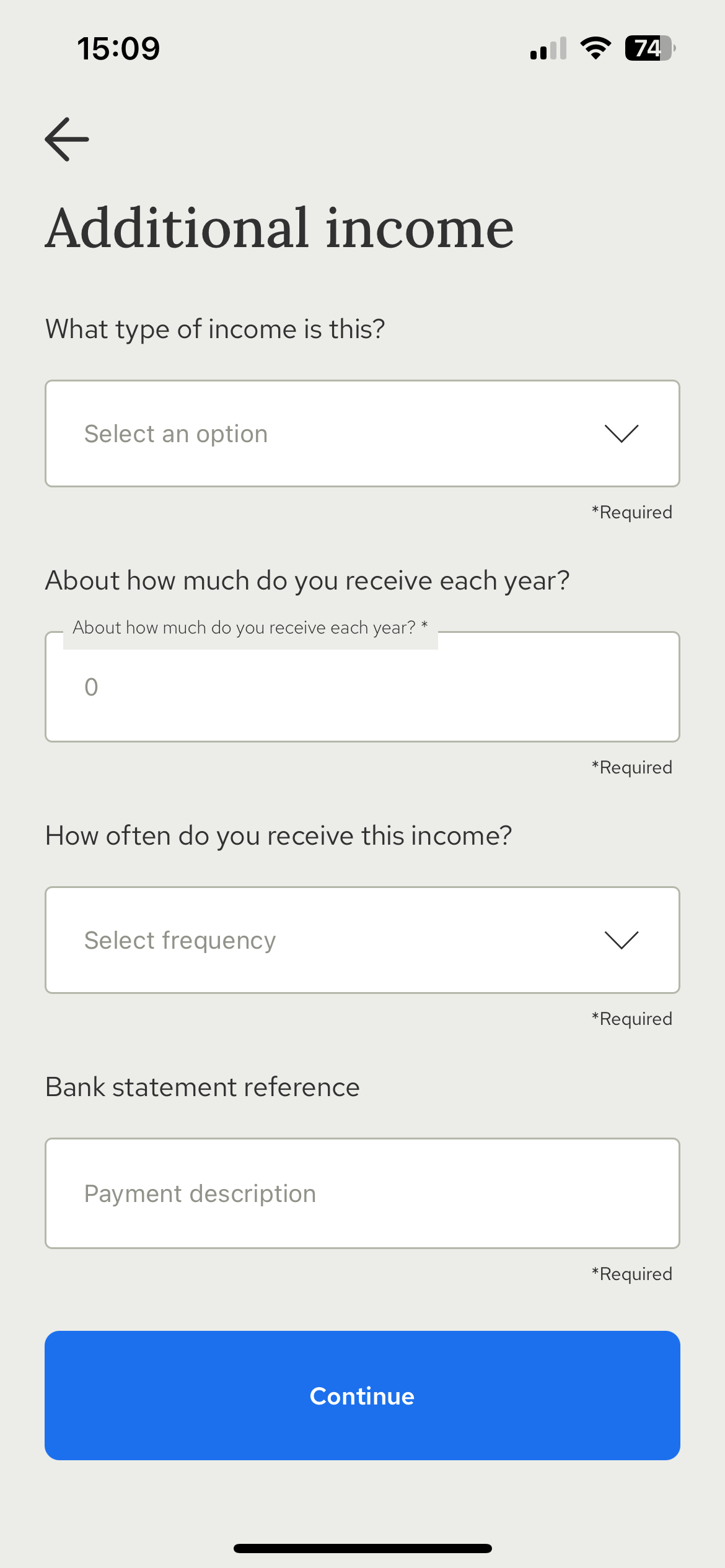Tap the blue Continue button
The width and height of the screenshot is (725, 1568).
pyautogui.click(x=362, y=1395)
